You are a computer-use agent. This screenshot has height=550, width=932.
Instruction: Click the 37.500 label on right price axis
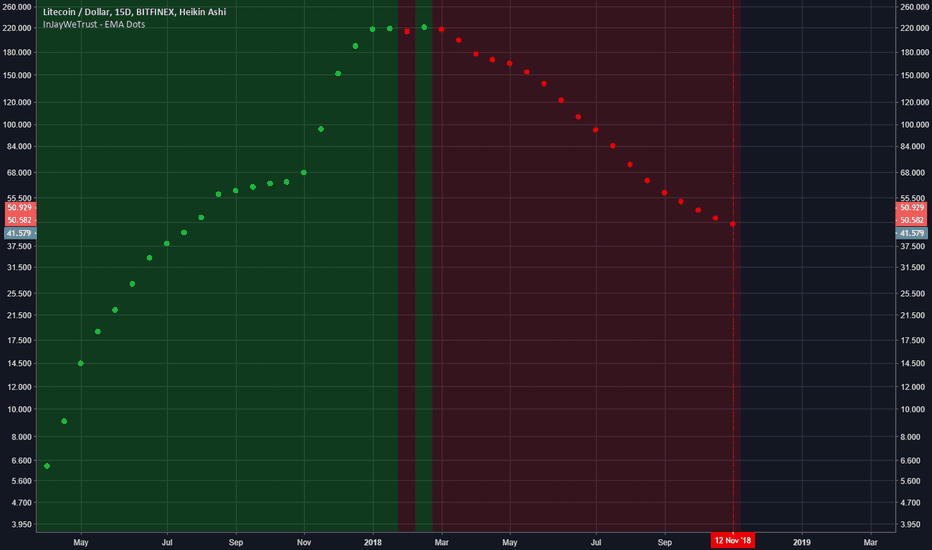click(x=913, y=246)
